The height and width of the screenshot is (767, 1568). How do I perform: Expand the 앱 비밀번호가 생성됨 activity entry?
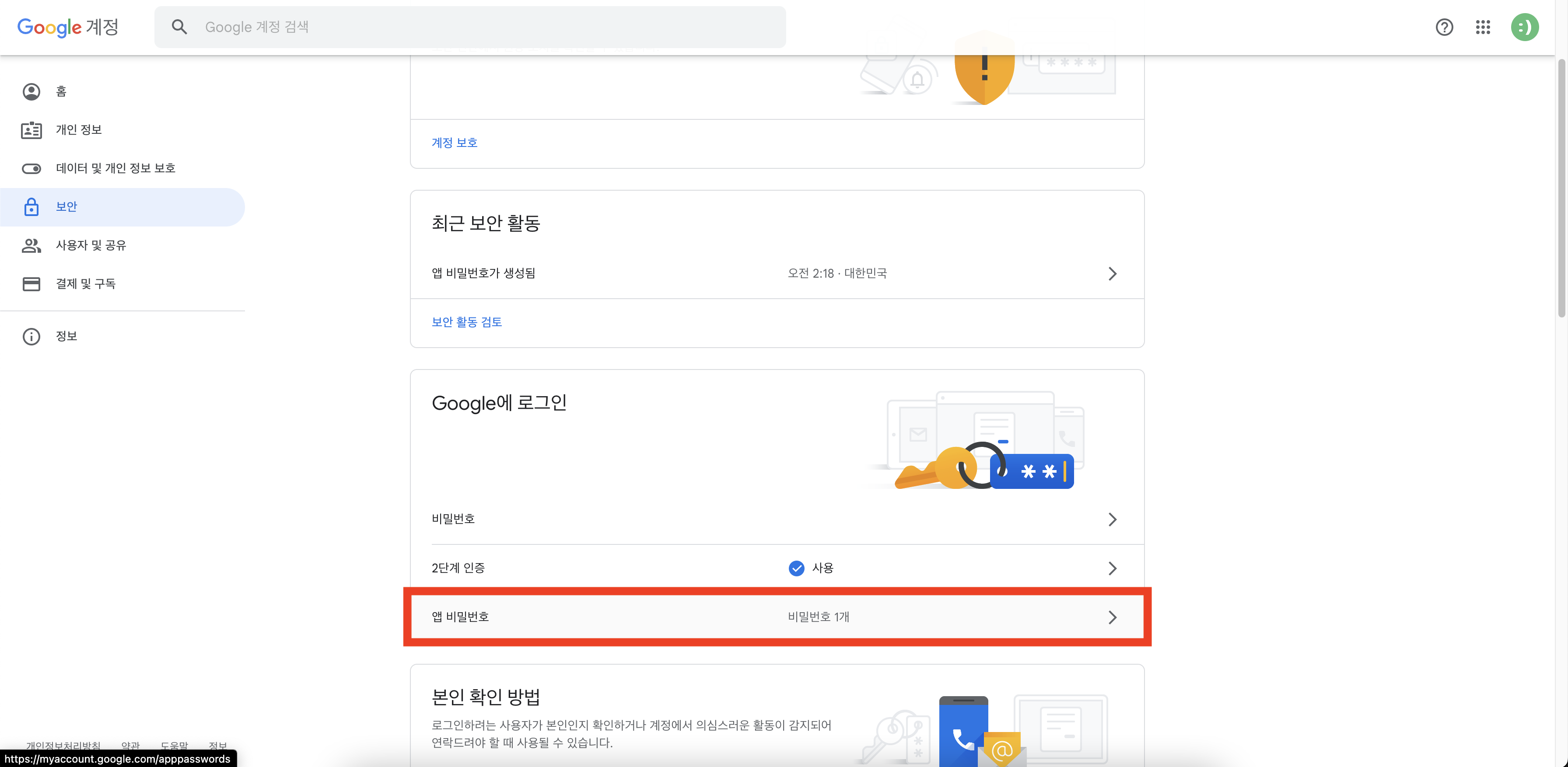pos(1113,274)
